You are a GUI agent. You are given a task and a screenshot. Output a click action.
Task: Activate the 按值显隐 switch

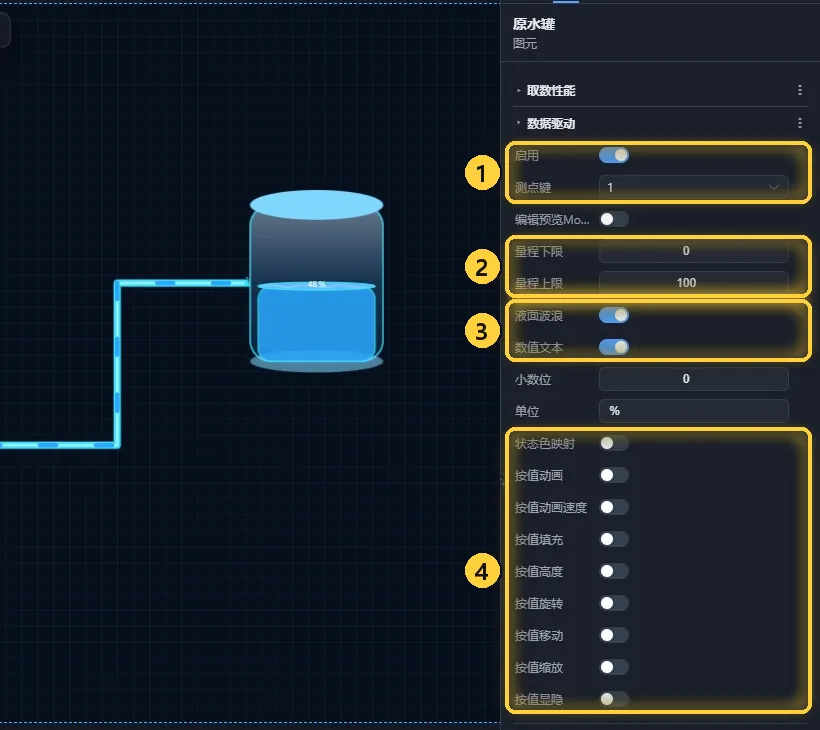tap(614, 699)
